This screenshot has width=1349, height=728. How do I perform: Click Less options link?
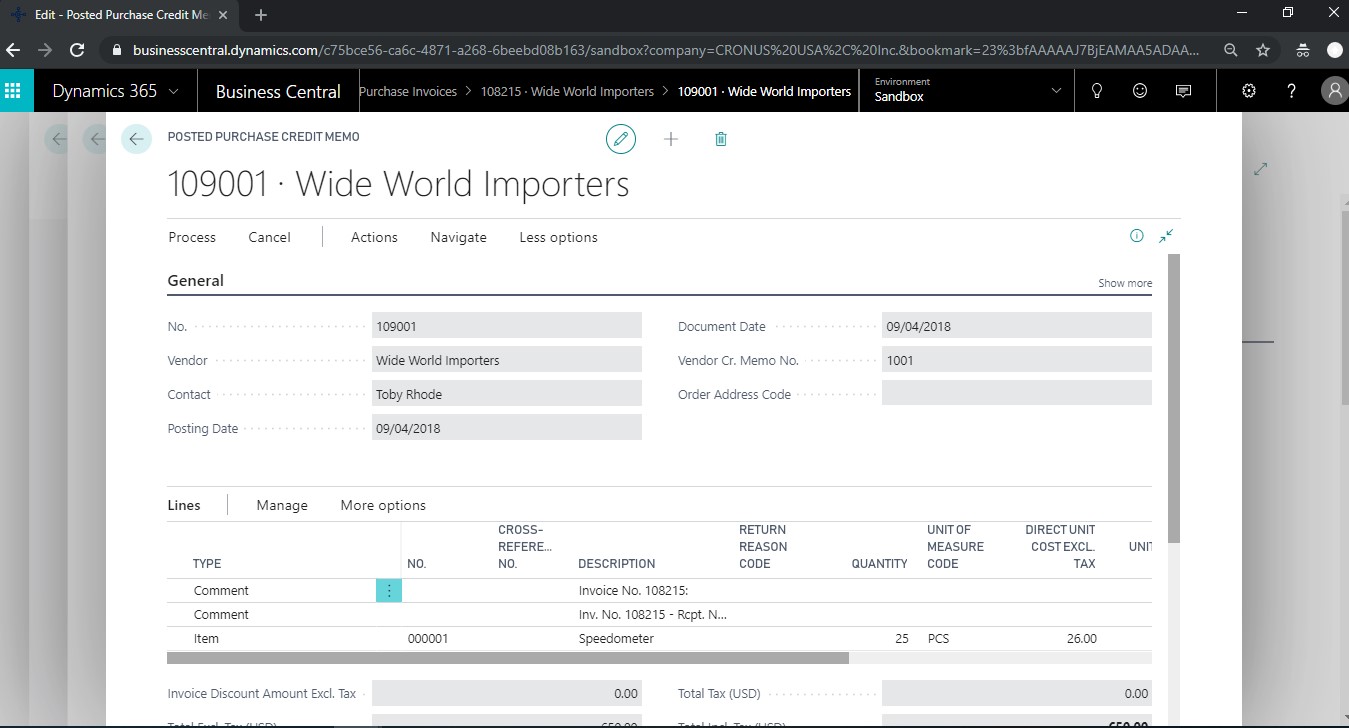coord(558,237)
